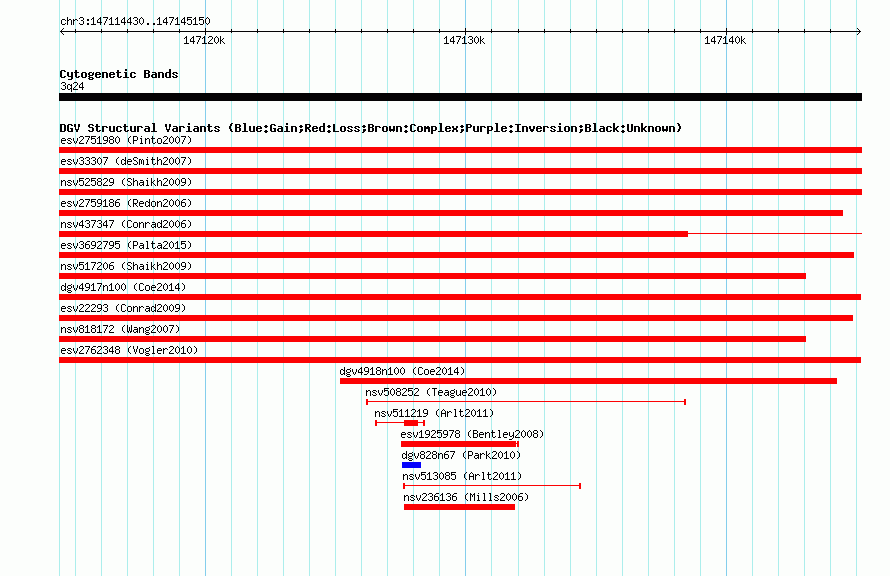This screenshot has height=576, width=890.
Task: Select esv2762348 (Vogler2010) variant label
Action: tap(129, 350)
